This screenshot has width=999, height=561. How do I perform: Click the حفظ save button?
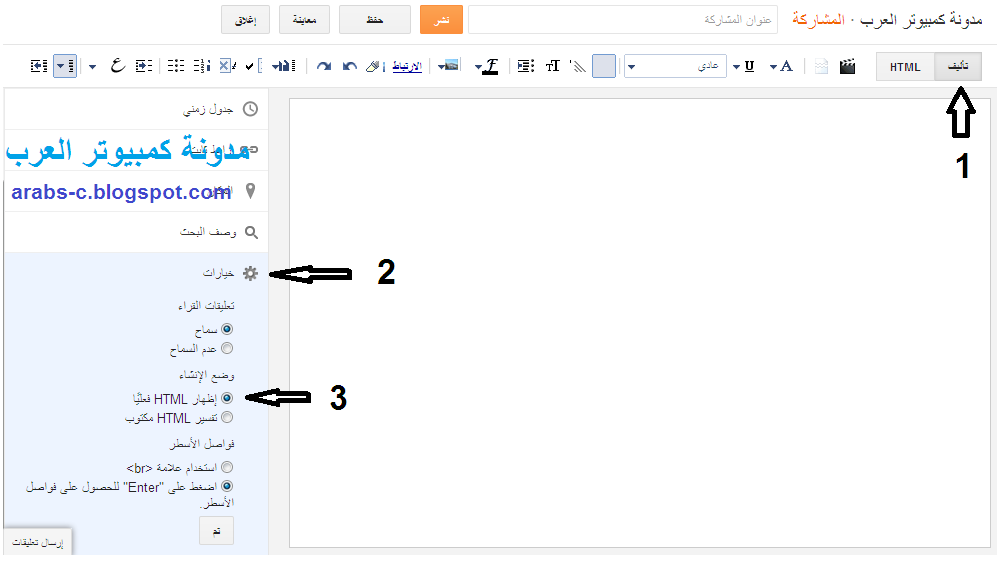coord(375,20)
